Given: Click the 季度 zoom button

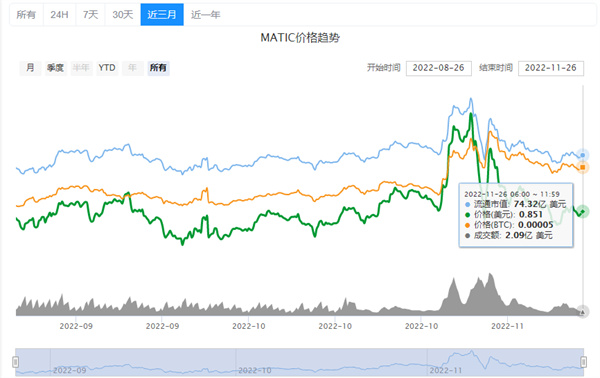Looking at the screenshot, I should pos(55,68).
